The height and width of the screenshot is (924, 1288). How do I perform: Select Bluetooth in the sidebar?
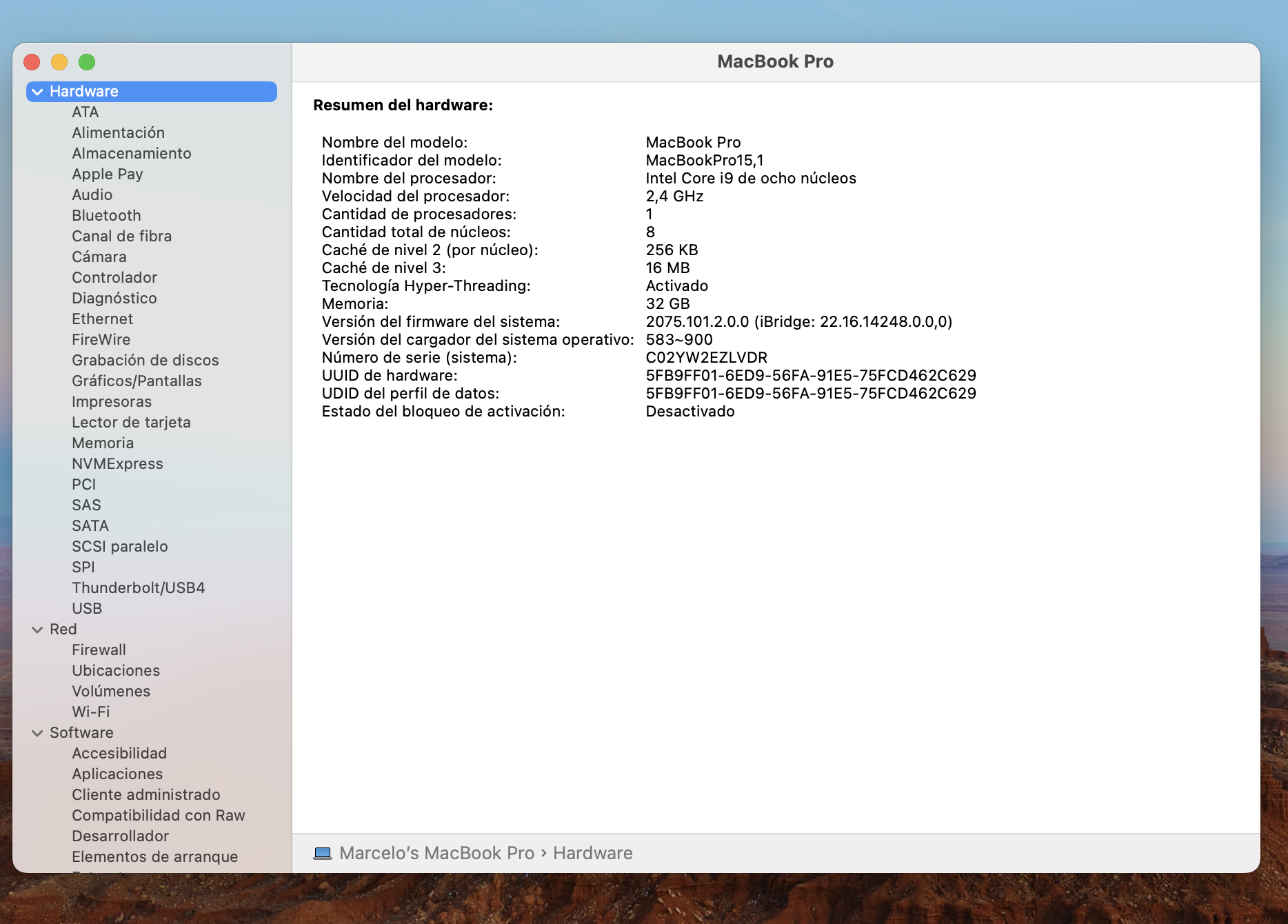tap(106, 216)
